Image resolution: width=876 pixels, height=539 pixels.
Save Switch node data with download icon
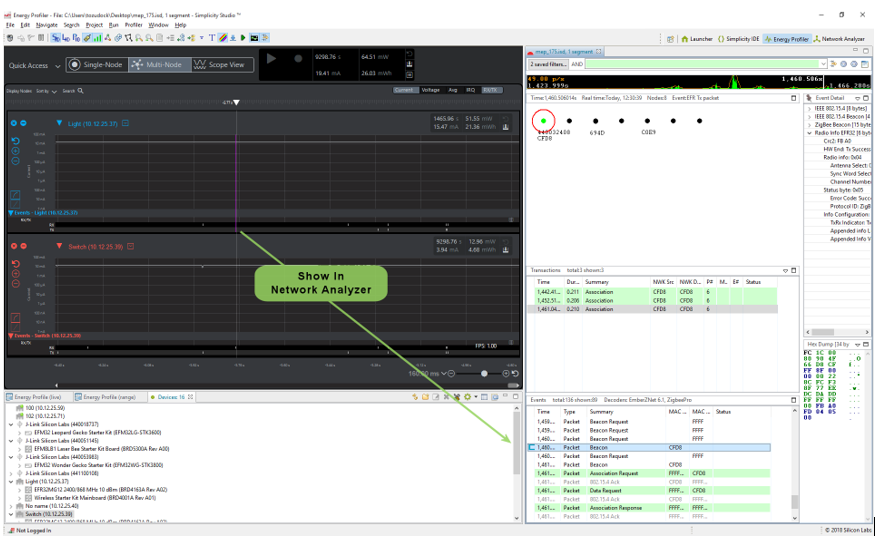(506, 250)
